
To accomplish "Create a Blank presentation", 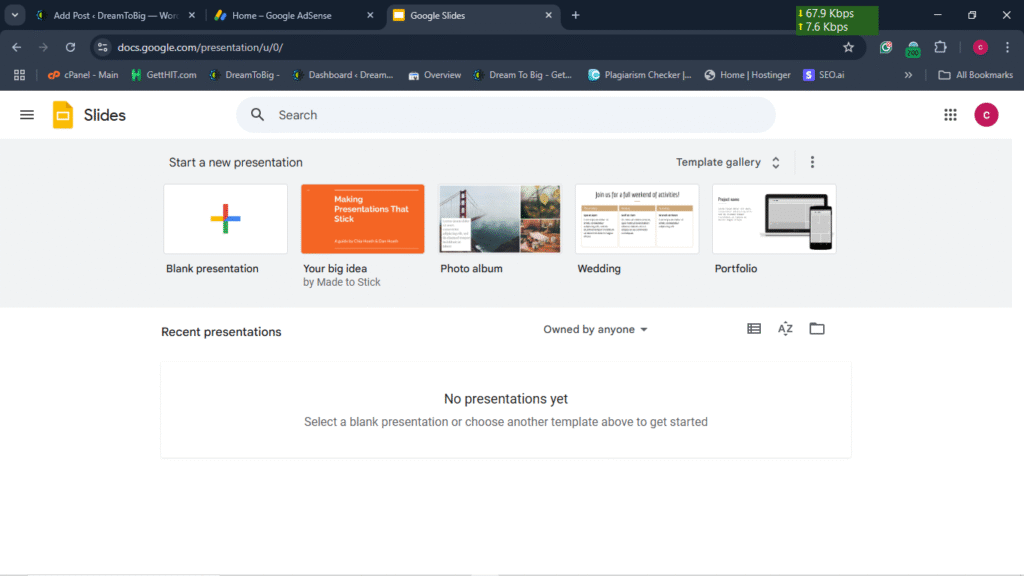I will point(225,219).
